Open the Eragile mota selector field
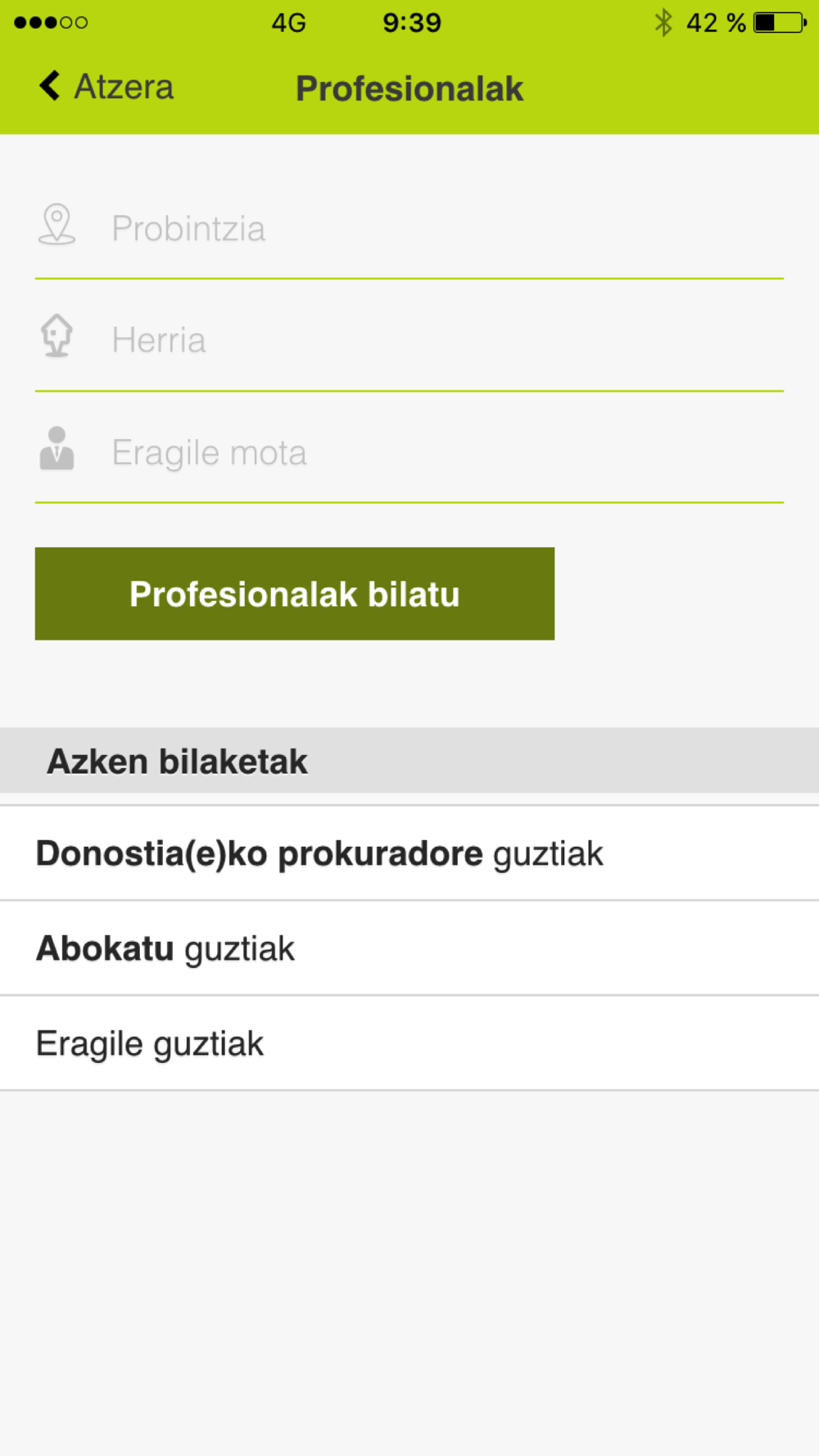Viewport: 819px width, 1456px height. 409,452
